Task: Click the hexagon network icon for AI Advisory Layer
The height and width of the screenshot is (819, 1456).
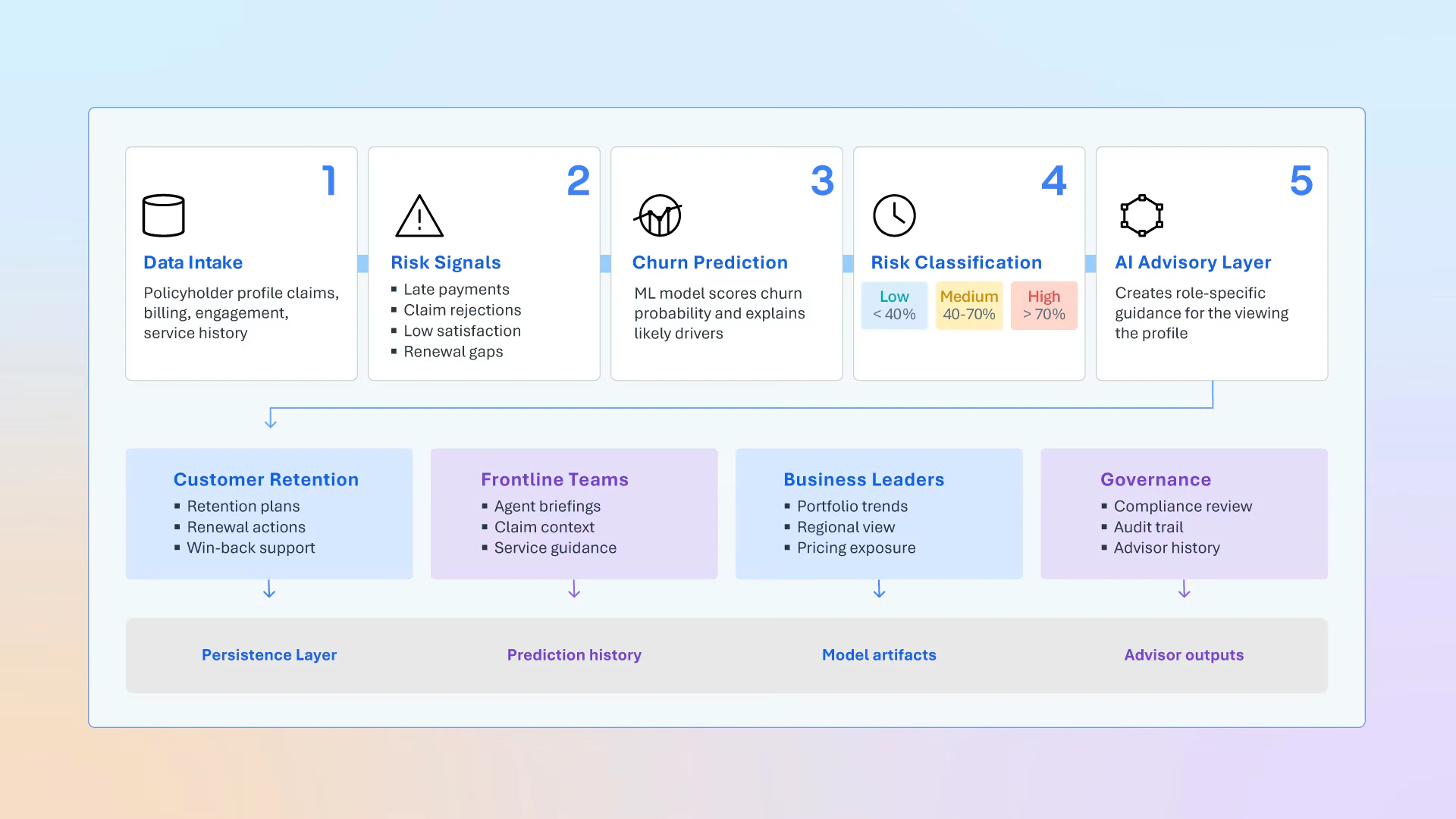Action: tap(1141, 215)
